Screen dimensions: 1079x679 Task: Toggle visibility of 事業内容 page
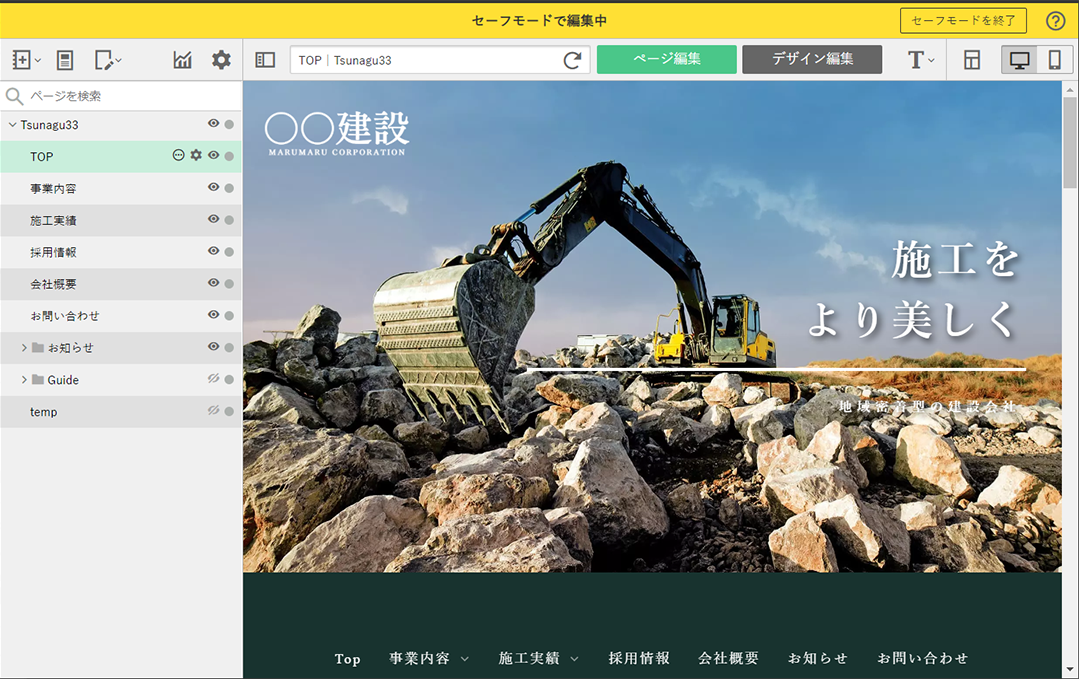coord(213,187)
